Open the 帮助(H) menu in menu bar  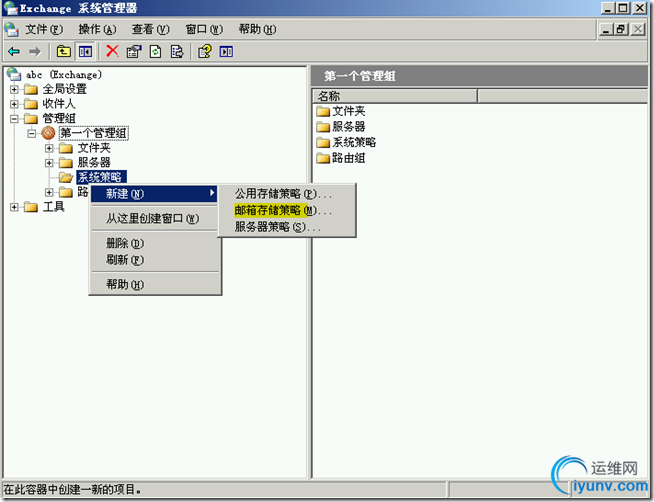[x=257, y=29]
